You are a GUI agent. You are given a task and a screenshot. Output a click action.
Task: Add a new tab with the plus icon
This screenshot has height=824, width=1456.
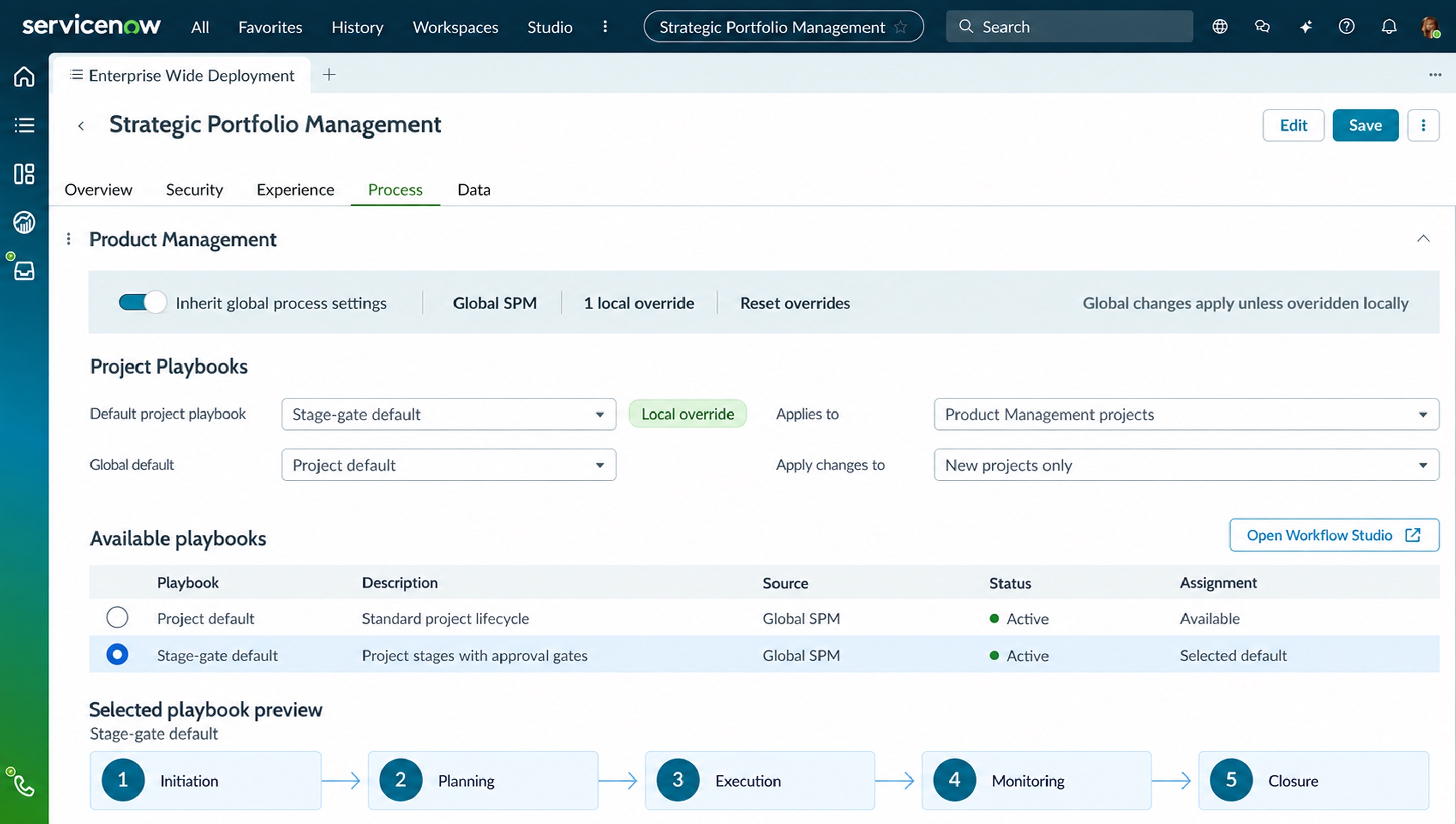(x=329, y=75)
